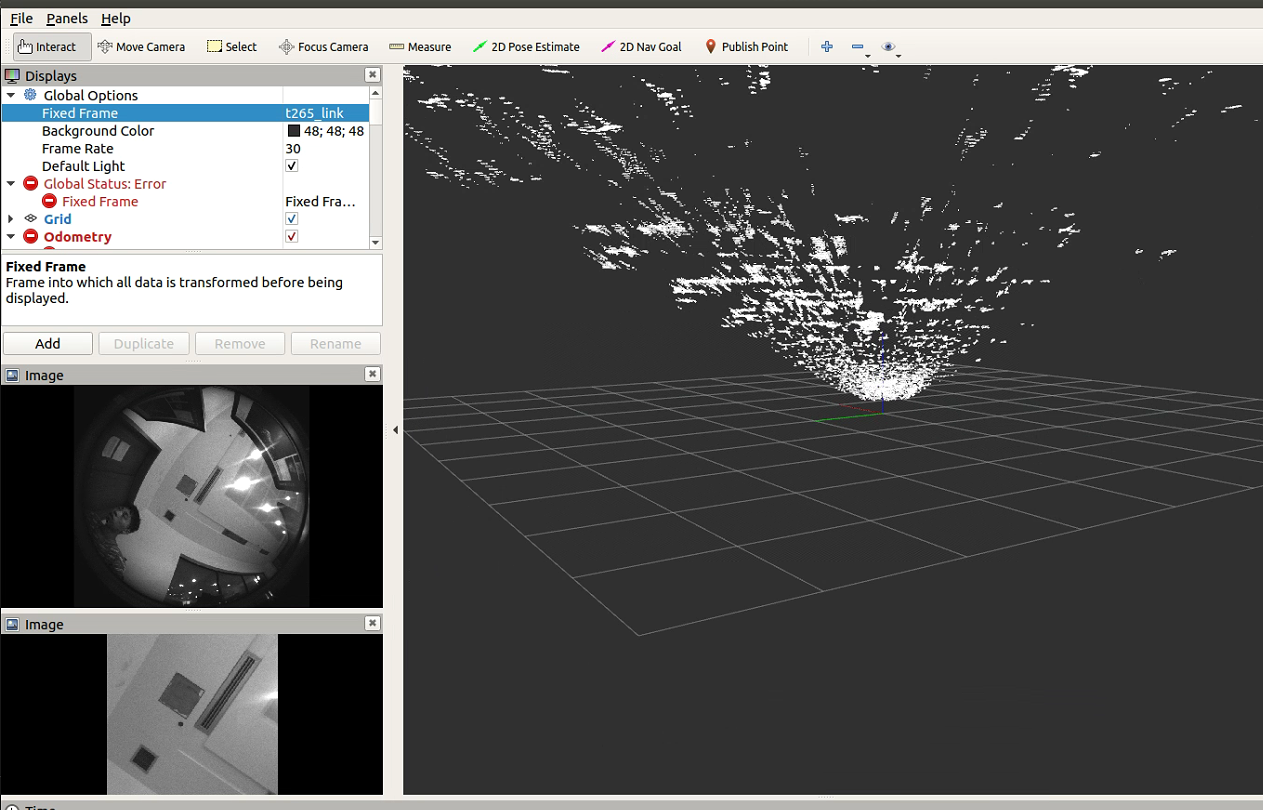Uncheck the Grid display checkbox

coord(292,219)
